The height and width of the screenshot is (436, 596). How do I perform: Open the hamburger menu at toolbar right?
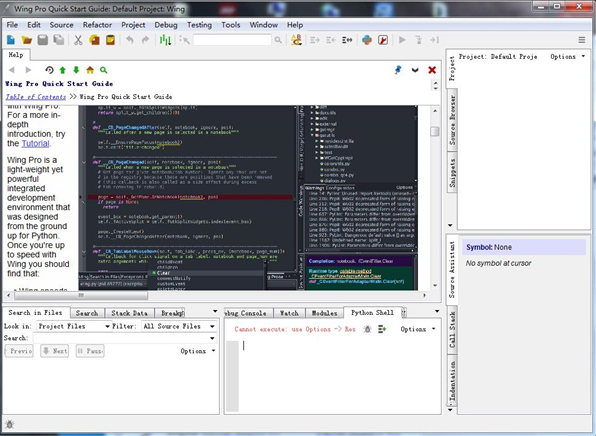coord(582,40)
